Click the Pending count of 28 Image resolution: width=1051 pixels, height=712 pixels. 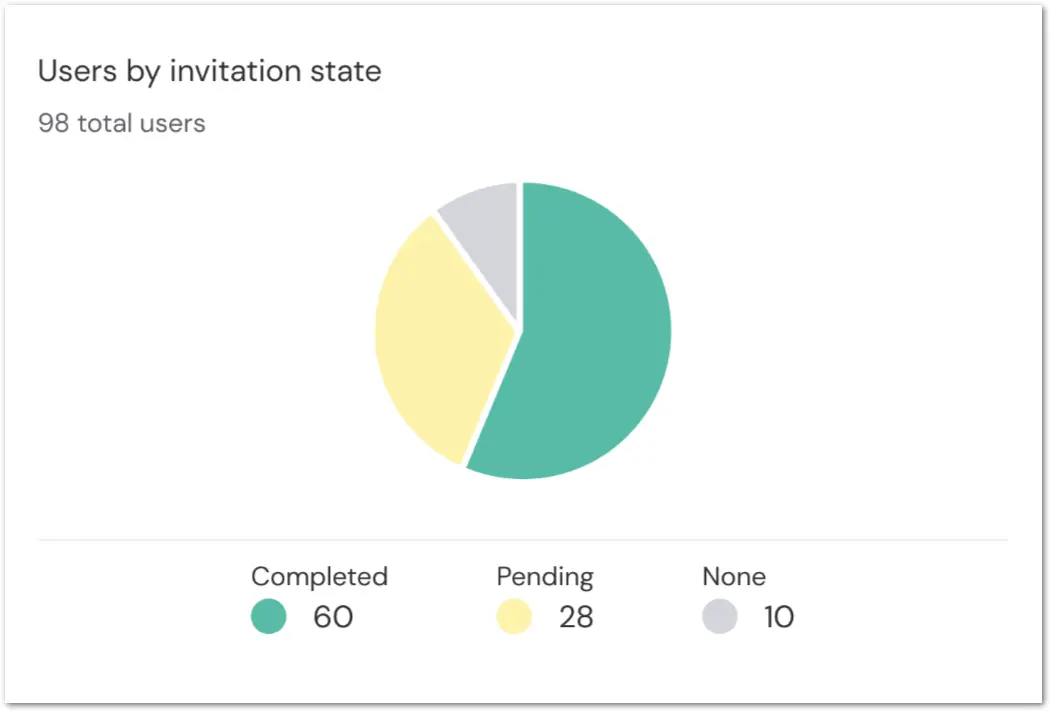pyautogui.click(x=576, y=617)
